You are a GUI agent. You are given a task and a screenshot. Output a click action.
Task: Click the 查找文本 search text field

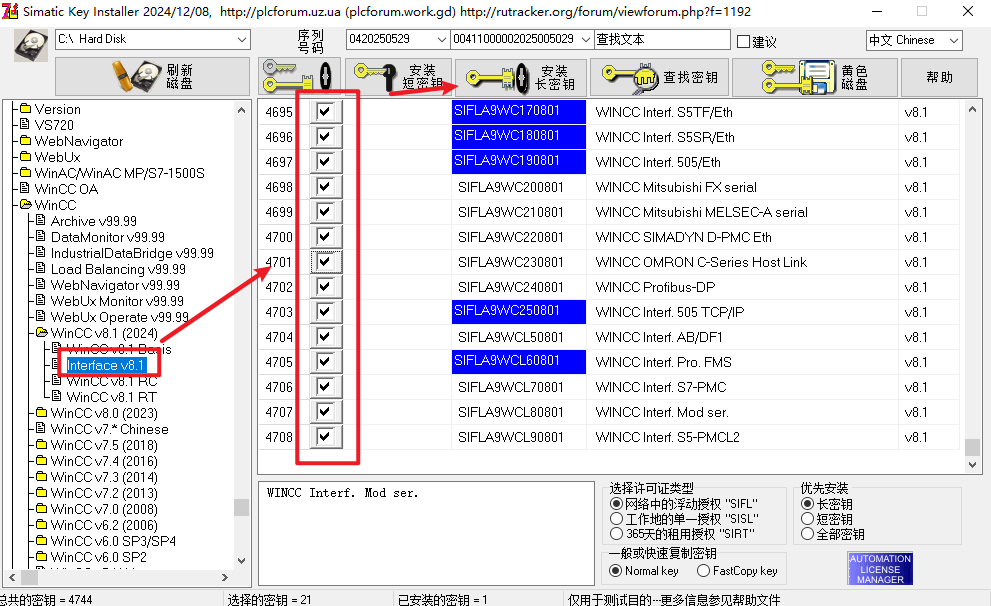pos(661,40)
